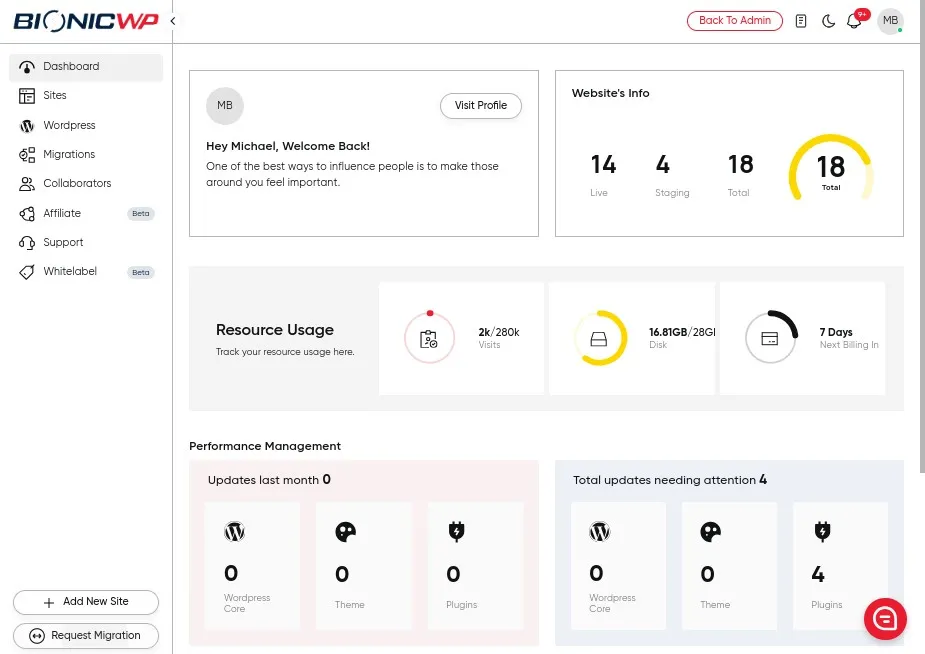Click the Request Migration button
The height and width of the screenshot is (654, 925).
tap(86, 636)
